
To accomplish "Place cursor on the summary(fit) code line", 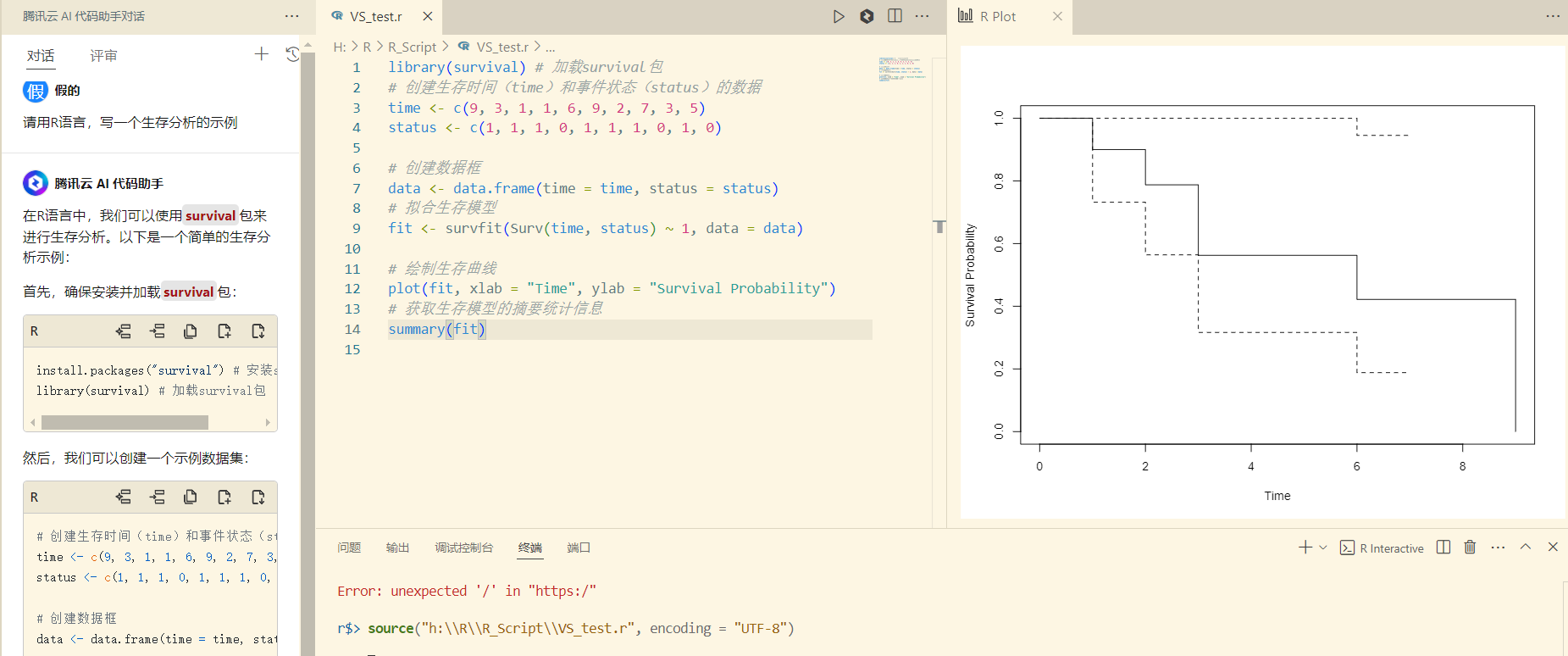I will point(437,330).
